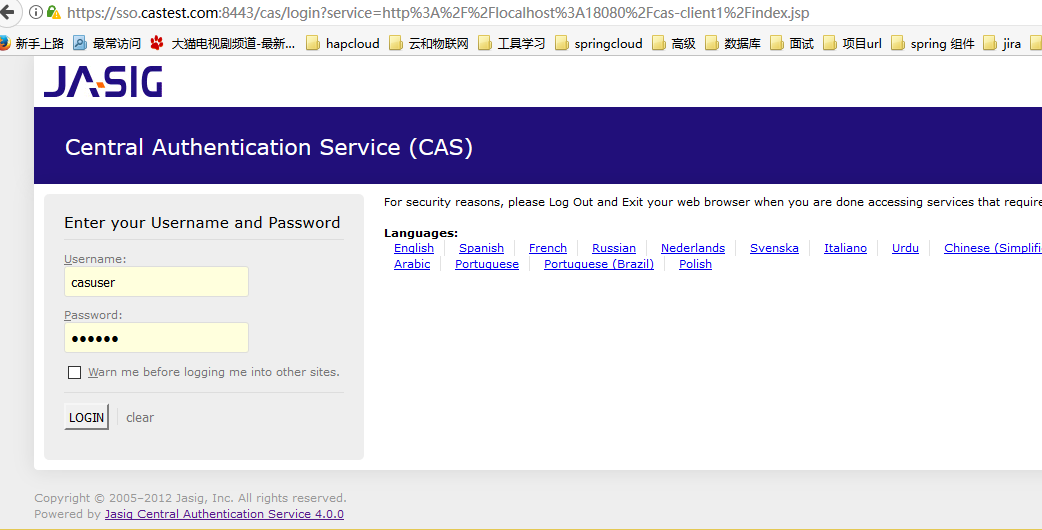
Task: Click the Username: label
Action: pos(95,259)
